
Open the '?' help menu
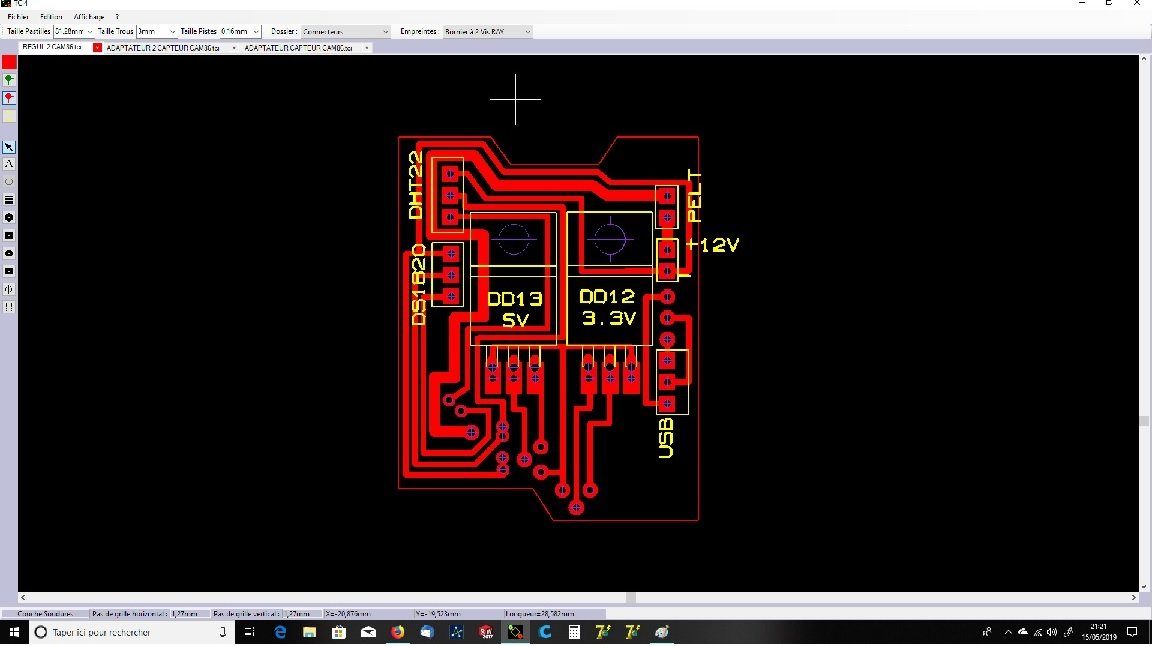click(117, 16)
